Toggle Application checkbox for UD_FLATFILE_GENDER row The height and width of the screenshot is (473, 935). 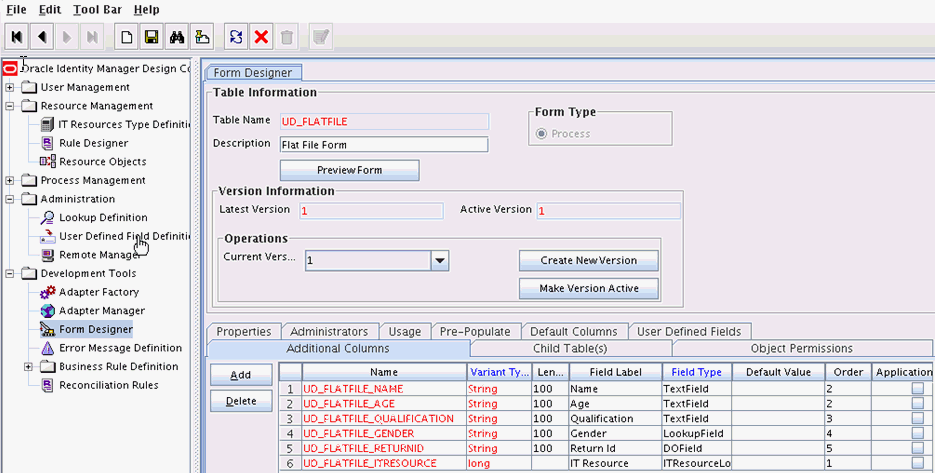click(917, 434)
